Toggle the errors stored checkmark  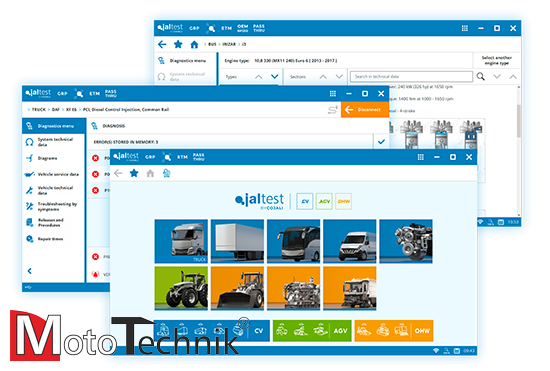(x=381, y=142)
